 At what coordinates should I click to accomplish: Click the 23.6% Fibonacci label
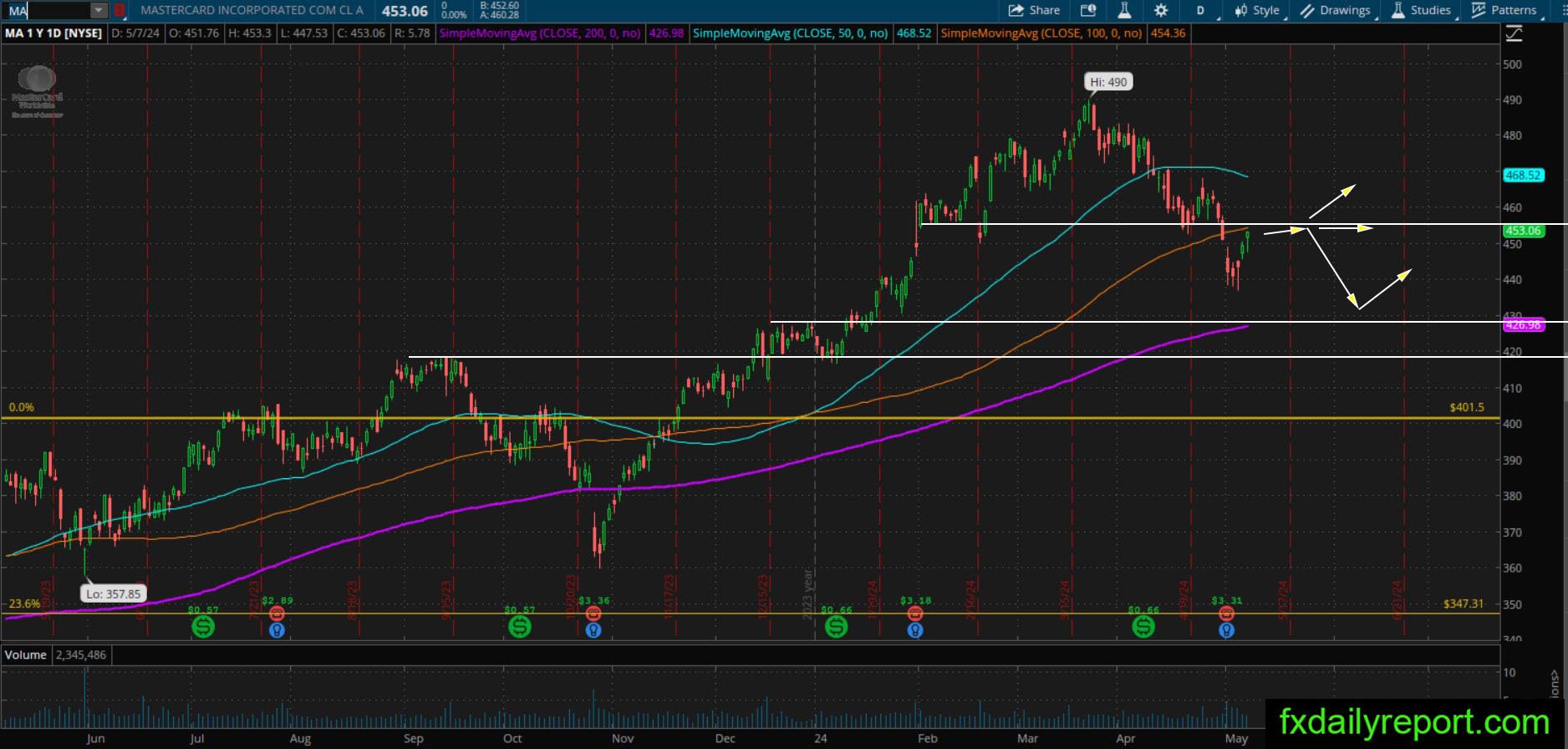point(24,604)
